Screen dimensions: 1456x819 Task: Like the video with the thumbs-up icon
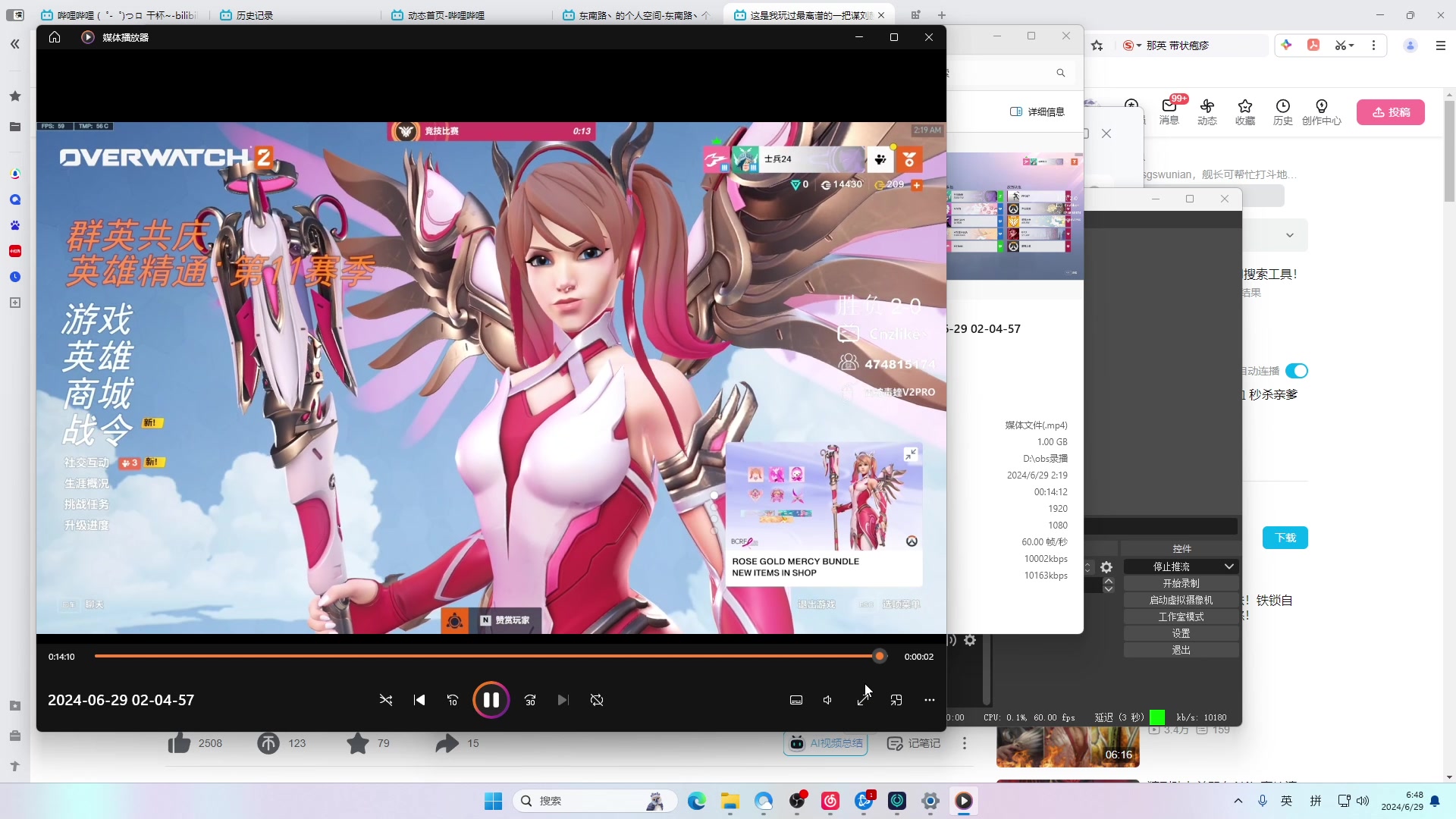tap(179, 743)
